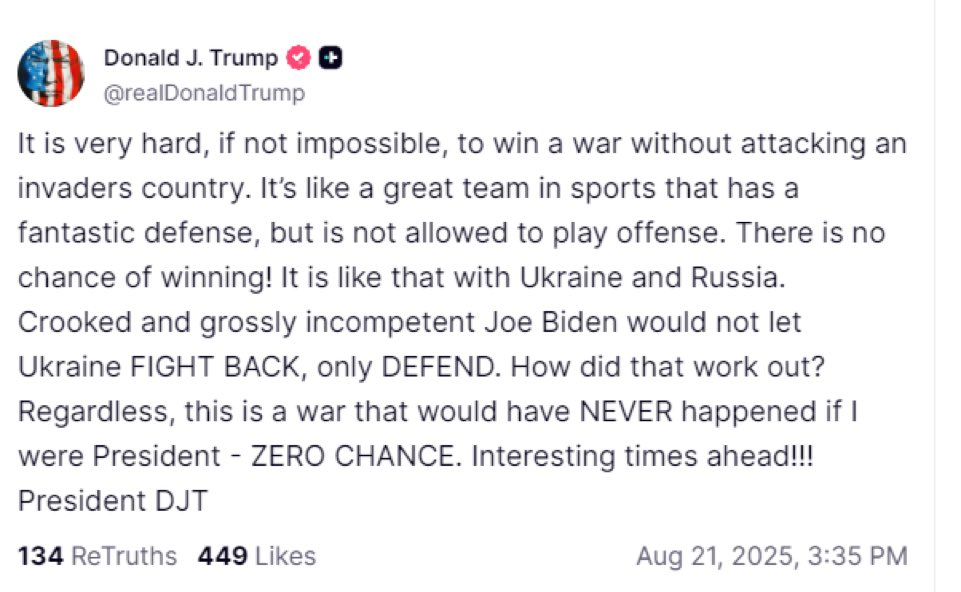Click the word "DEFEND" in the post
The width and height of the screenshot is (961, 592).
click(x=439, y=367)
